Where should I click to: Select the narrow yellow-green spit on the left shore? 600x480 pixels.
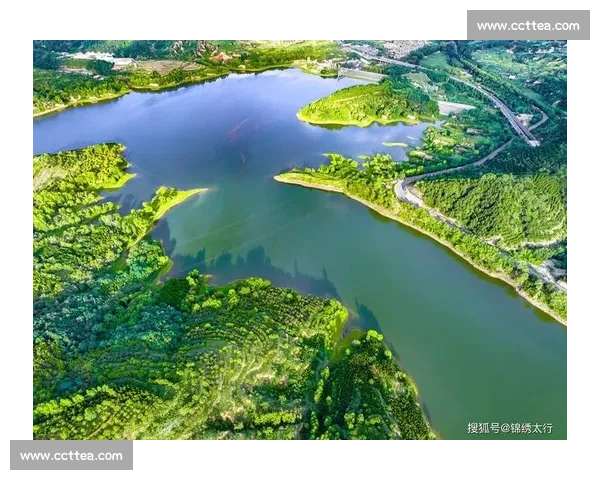coord(175,200)
